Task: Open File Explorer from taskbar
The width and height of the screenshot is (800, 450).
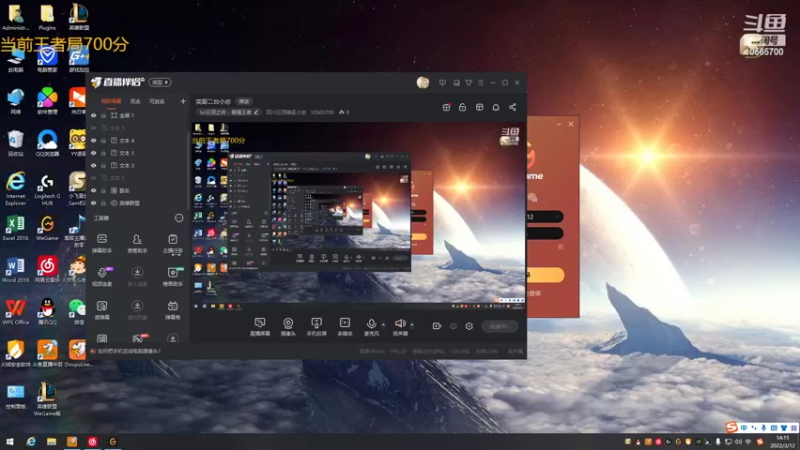Action: pos(52,442)
